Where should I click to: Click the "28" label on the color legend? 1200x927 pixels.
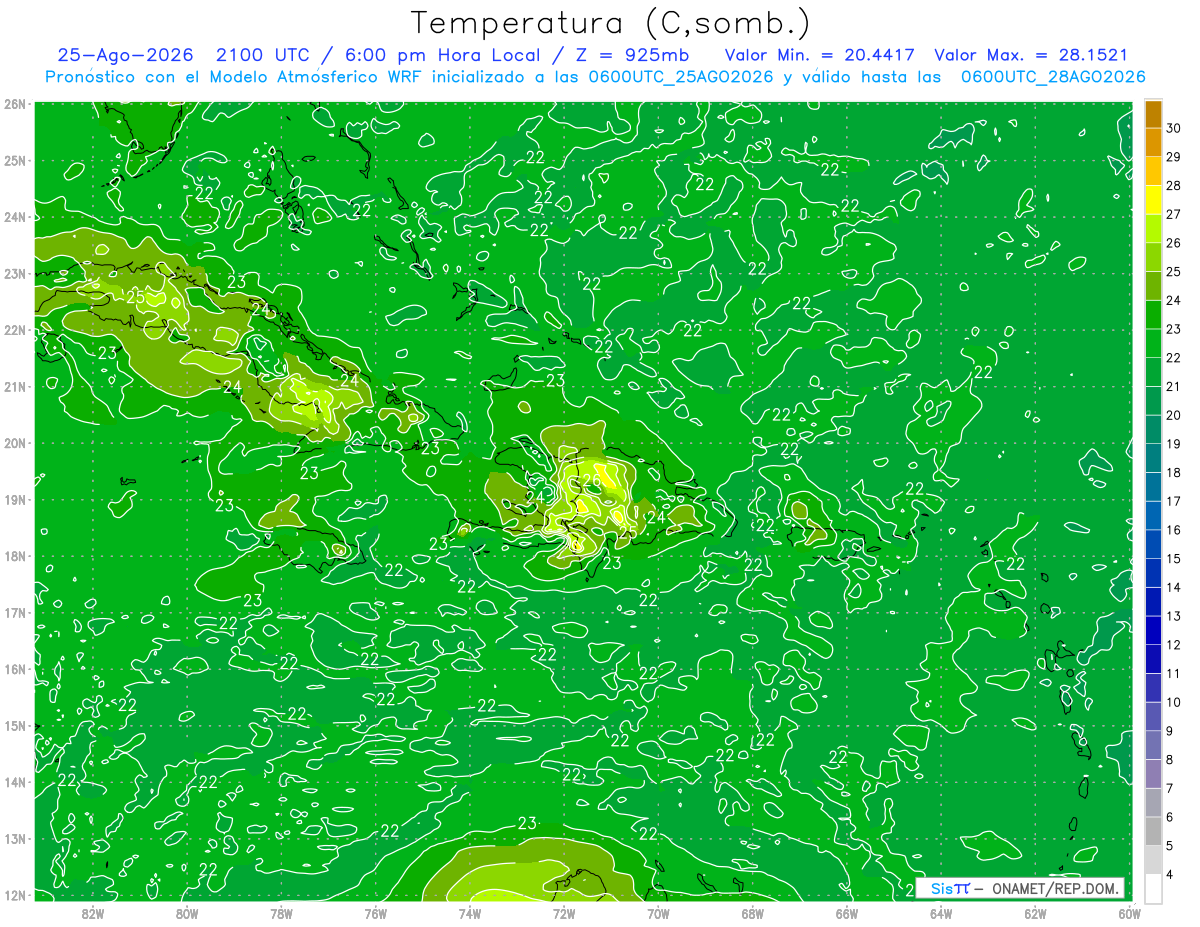(x=1174, y=185)
